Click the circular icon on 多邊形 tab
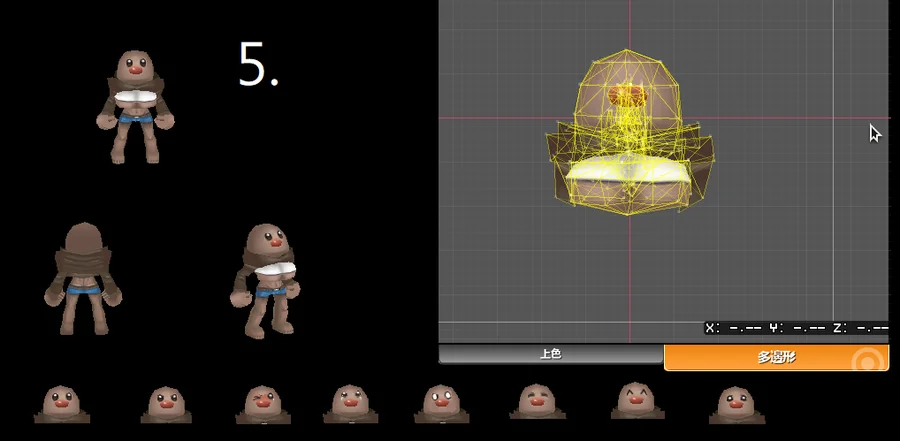Image resolution: width=900 pixels, height=441 pixels. tap(868, 358)
